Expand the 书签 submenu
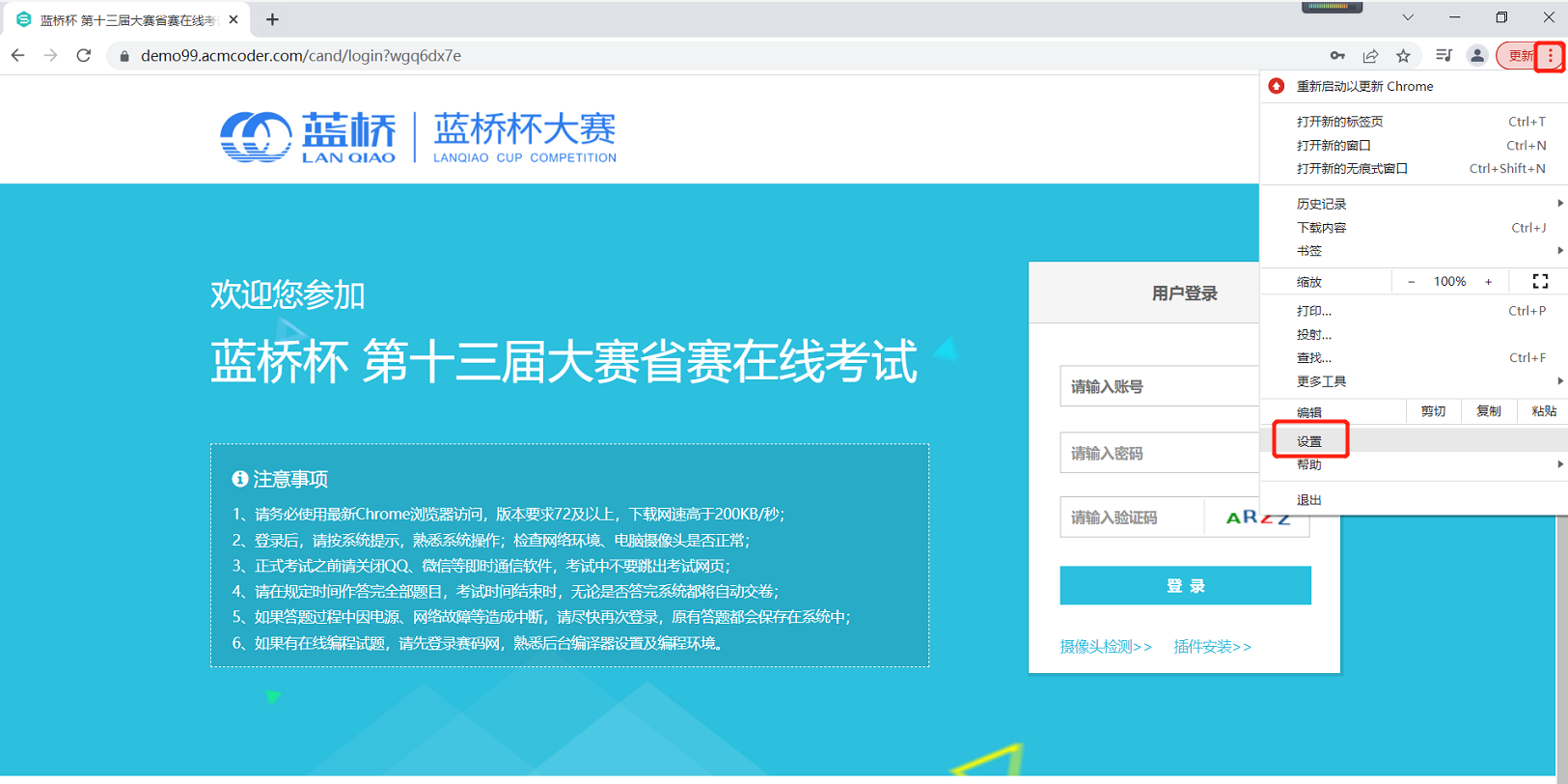Screen dimensions: 1568x784 click(1414, 251)
